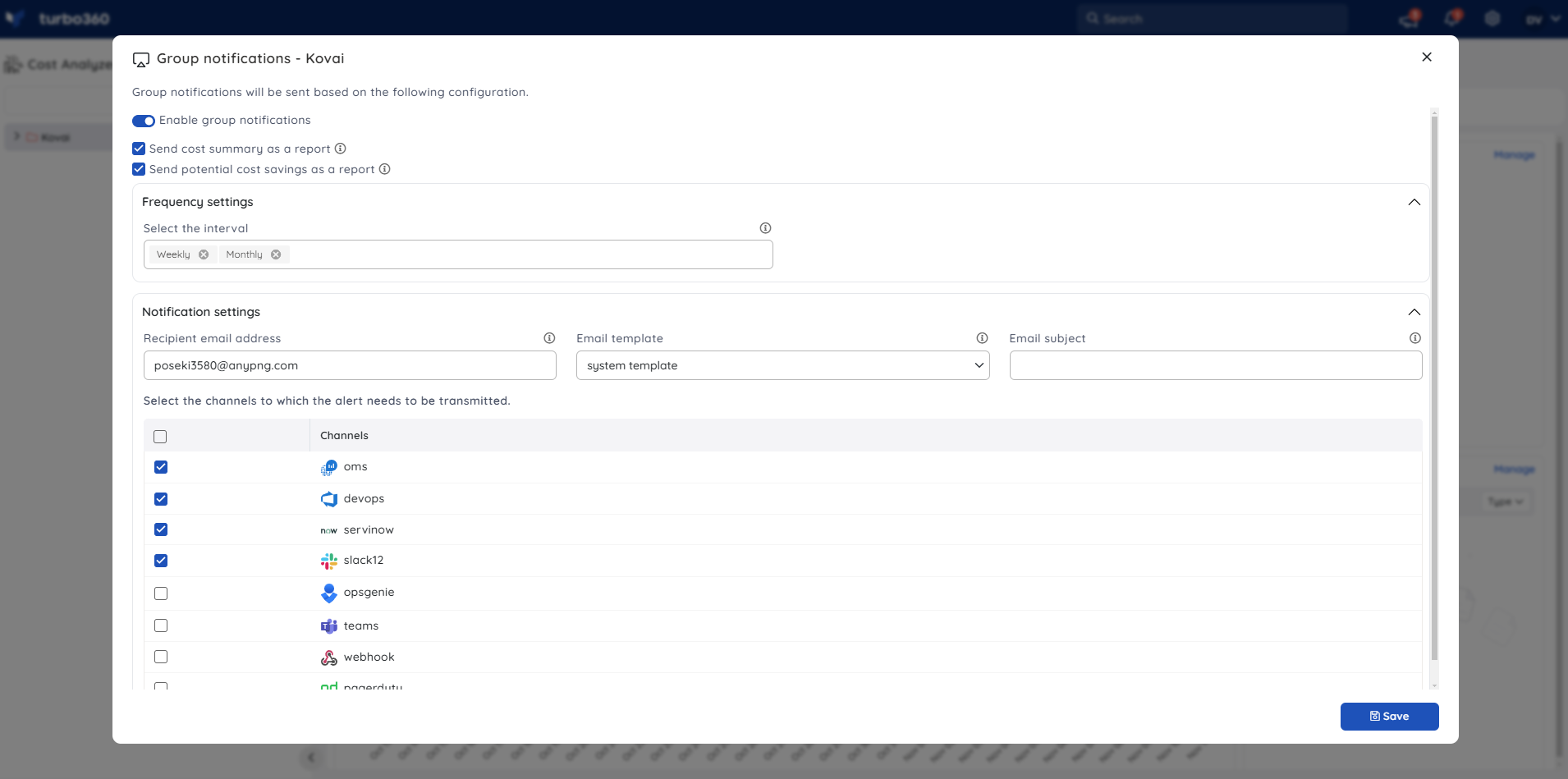
Task: Click info icon next to potential cost savings
Action: click(x=384, y=169)
